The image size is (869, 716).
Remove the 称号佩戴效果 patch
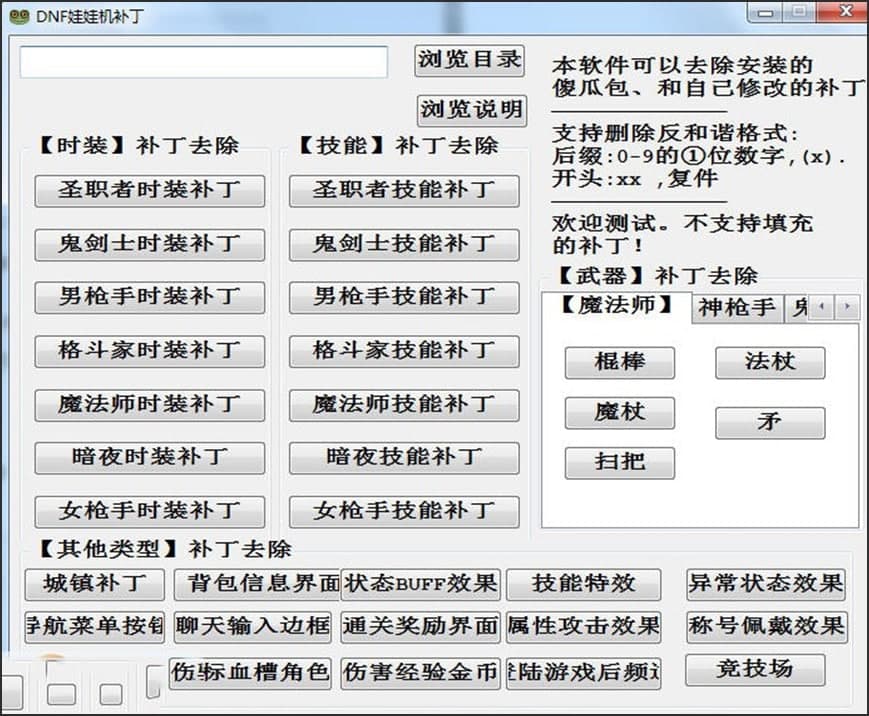(766, 627)
